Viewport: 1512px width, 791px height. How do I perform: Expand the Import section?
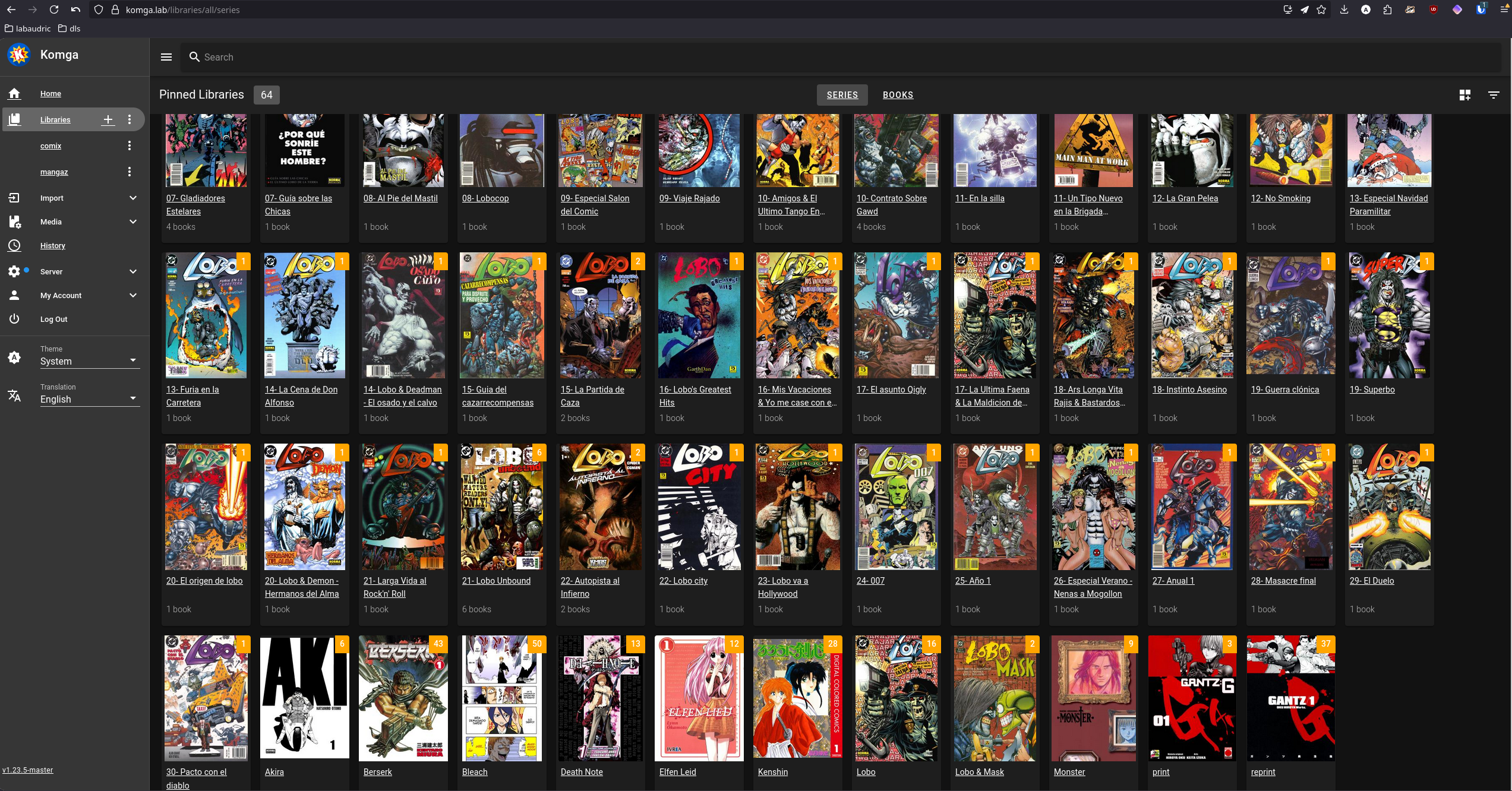[x=133, y=198]
